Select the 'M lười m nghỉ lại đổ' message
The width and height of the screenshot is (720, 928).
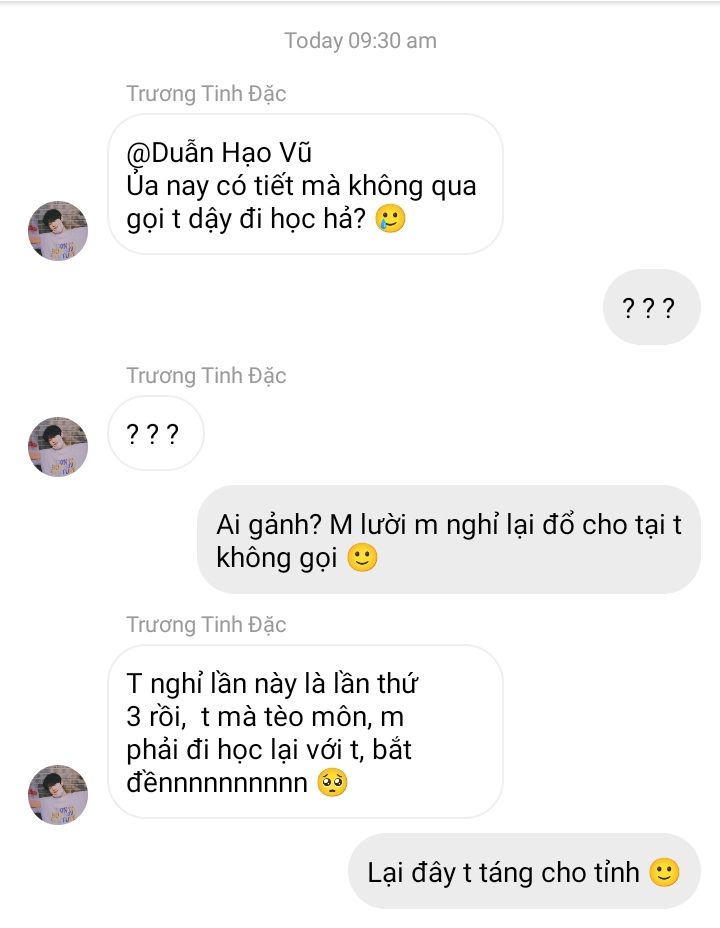[448, 539]
